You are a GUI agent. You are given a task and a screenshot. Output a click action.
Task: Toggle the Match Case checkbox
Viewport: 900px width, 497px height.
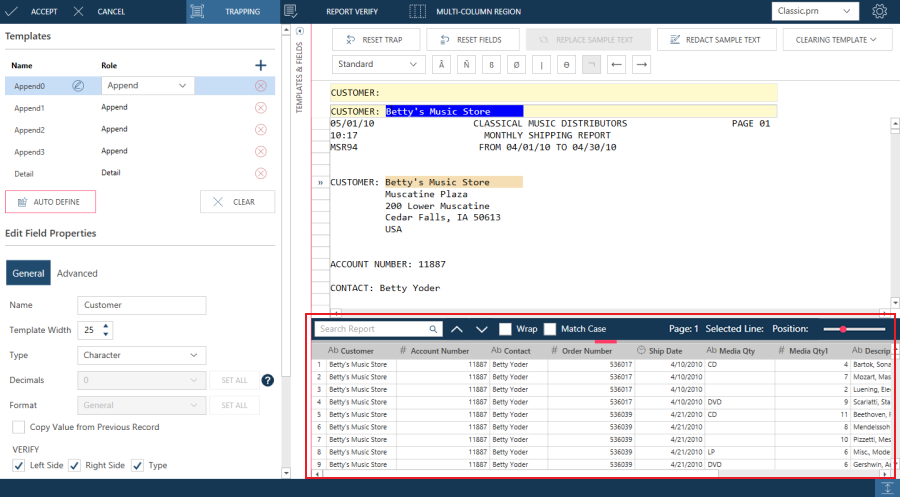[550, 329]
